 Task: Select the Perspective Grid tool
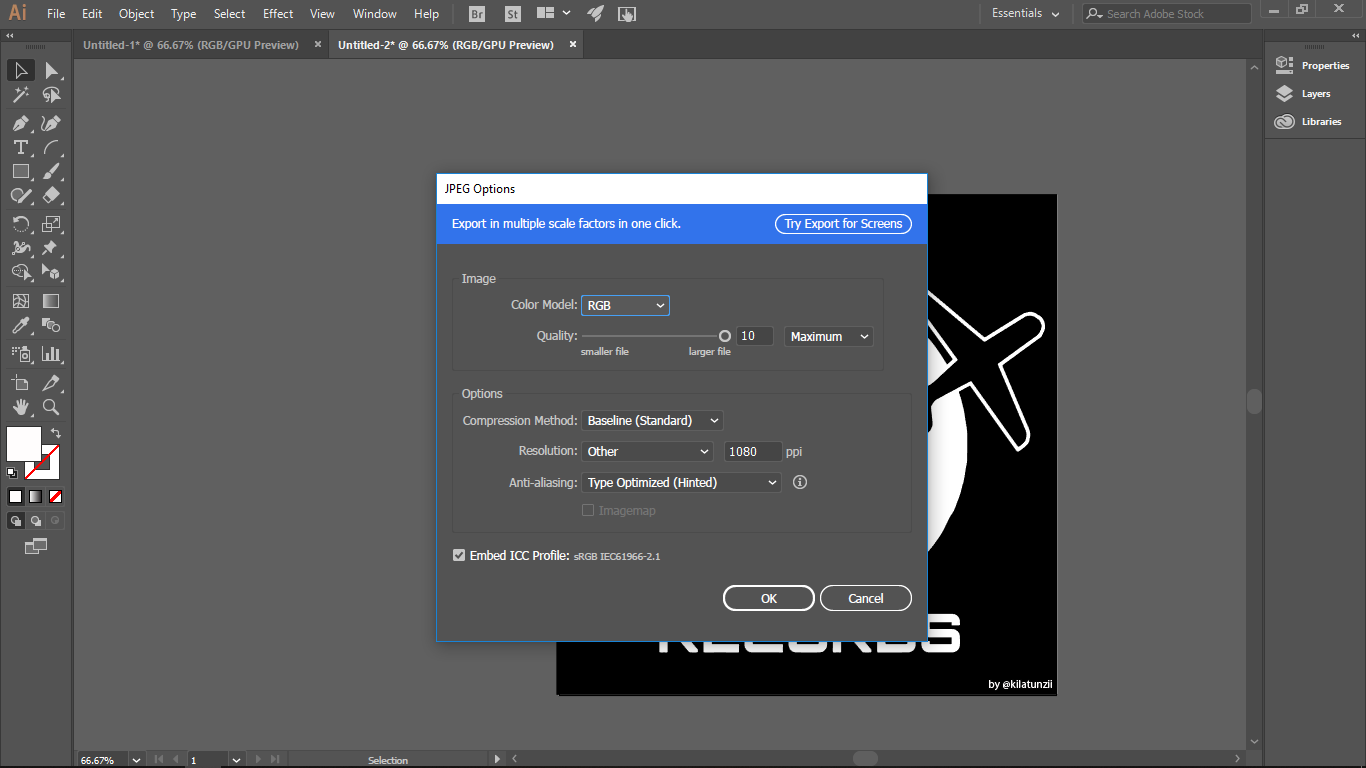(x=51, y=271)
